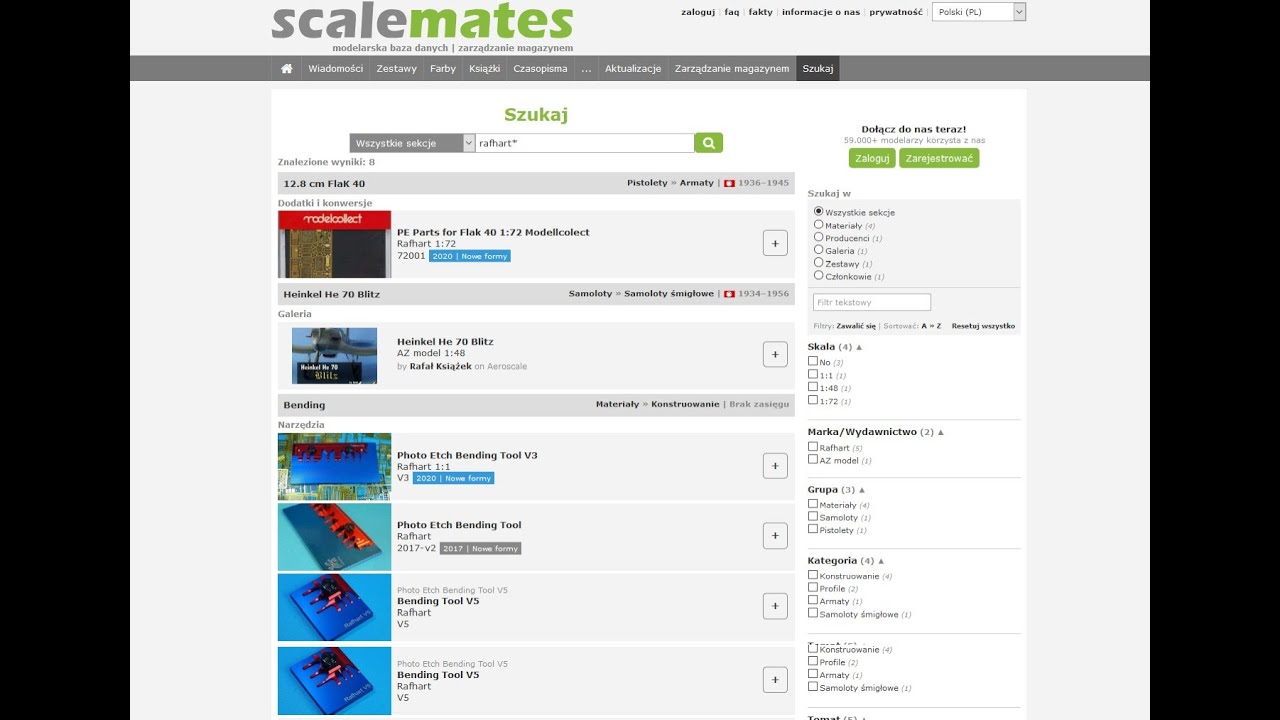Click the search field containing rafhart*

click(585, 143)
